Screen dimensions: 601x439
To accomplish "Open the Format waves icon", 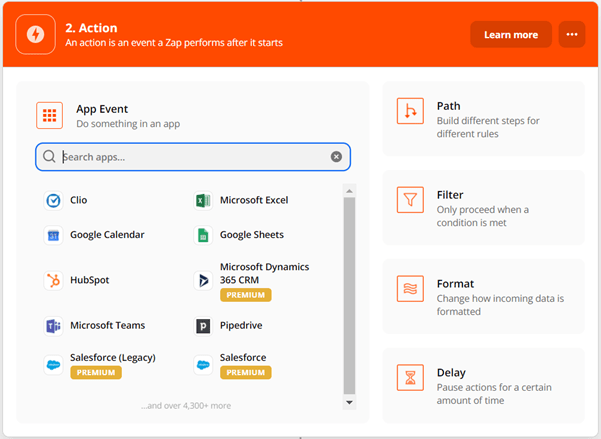I will pyautogui.click(x=410, y=289).
